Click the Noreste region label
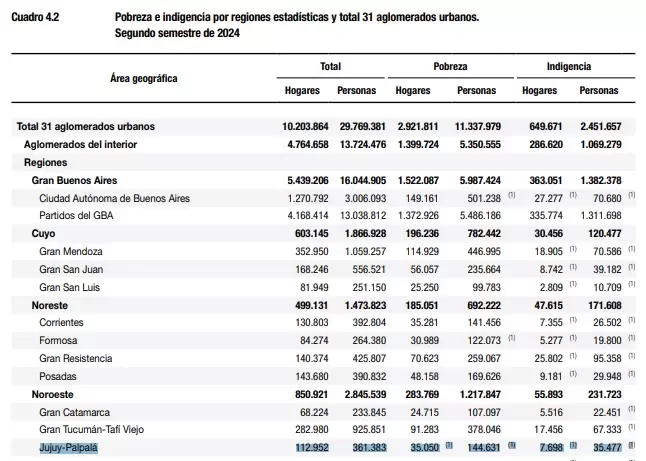This screenshot has width=646, height=461. [49, 305]
